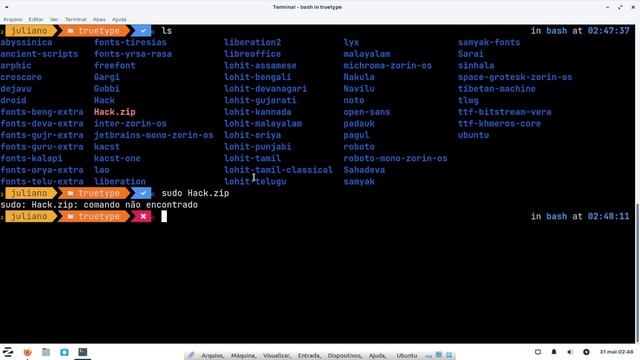Click the Hack.zip file name in the listing
640x360 pixels.
[x=115, y=112]
